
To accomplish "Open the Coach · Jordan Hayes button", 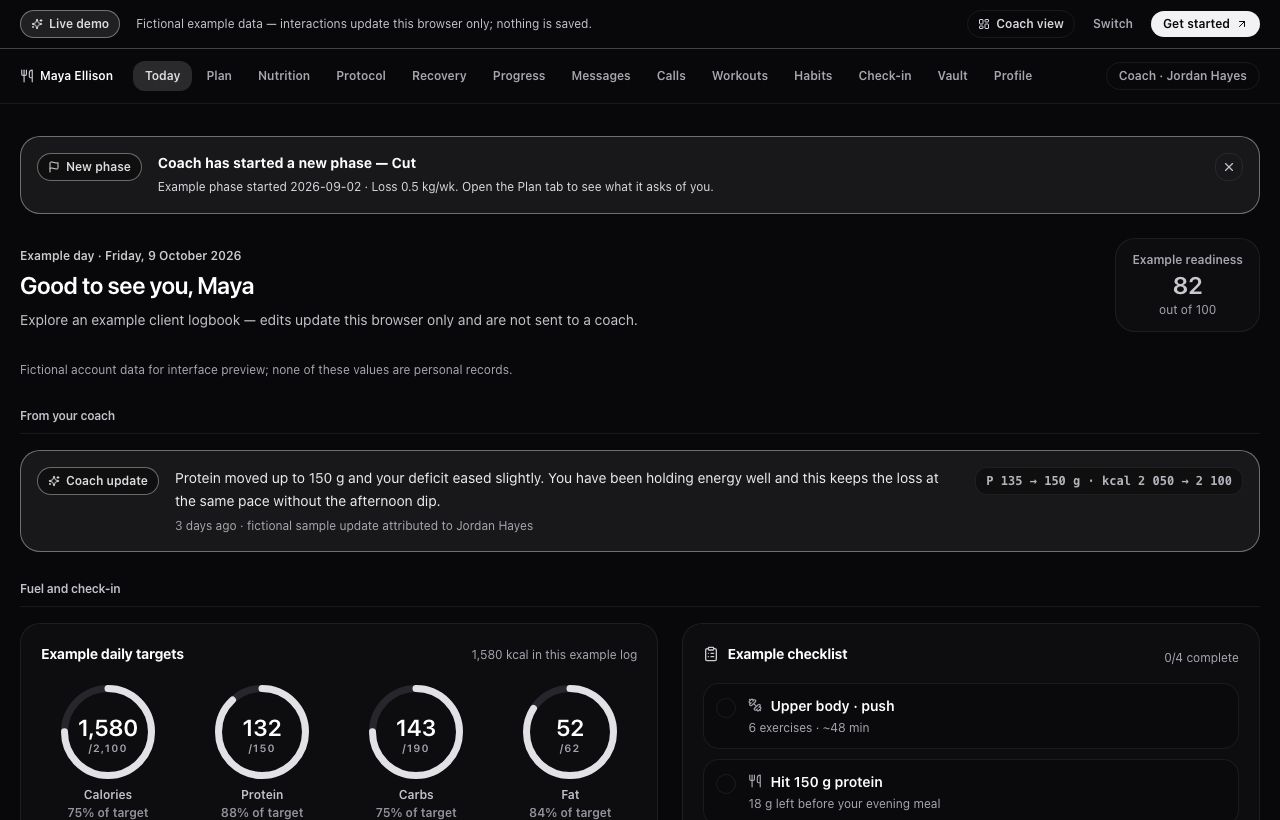I will [1183, 76].
